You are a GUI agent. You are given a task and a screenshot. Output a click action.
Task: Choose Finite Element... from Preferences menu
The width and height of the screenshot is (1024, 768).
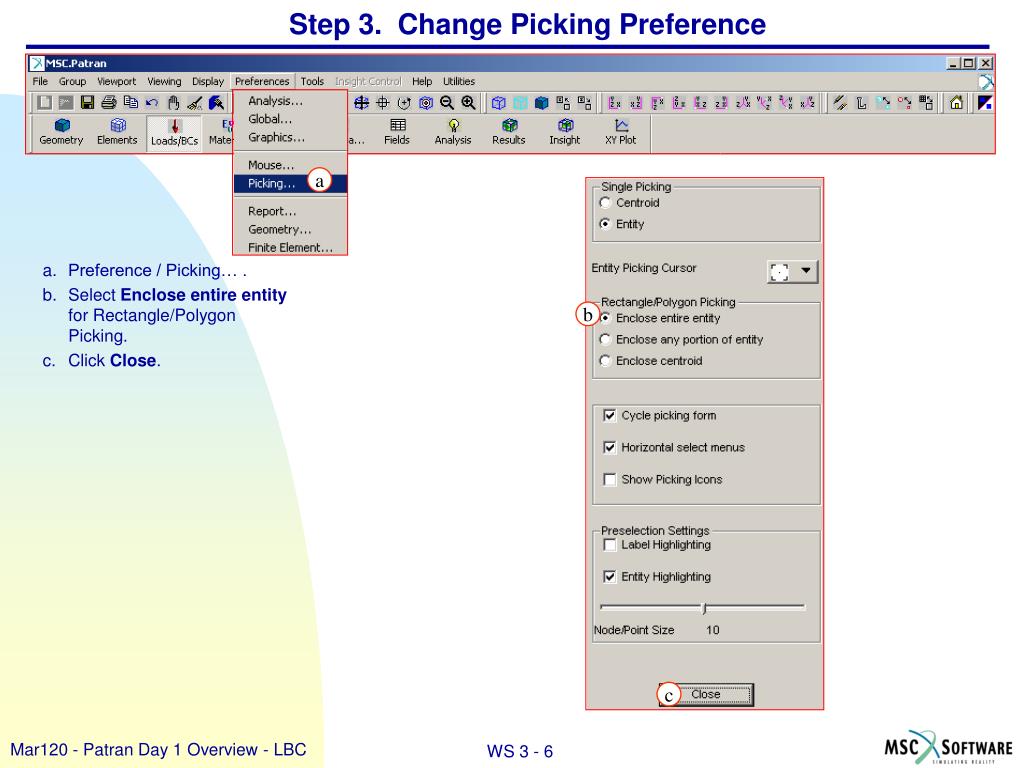[x=289, y=248]
